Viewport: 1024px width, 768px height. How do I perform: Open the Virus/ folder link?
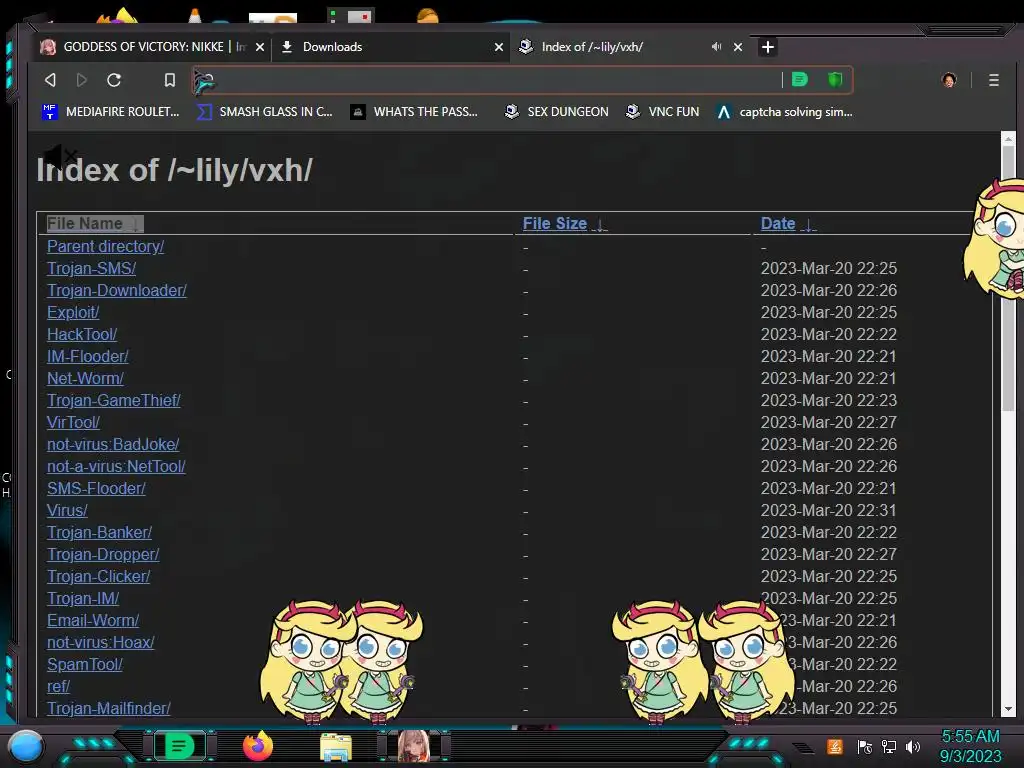tap(67, 510)
